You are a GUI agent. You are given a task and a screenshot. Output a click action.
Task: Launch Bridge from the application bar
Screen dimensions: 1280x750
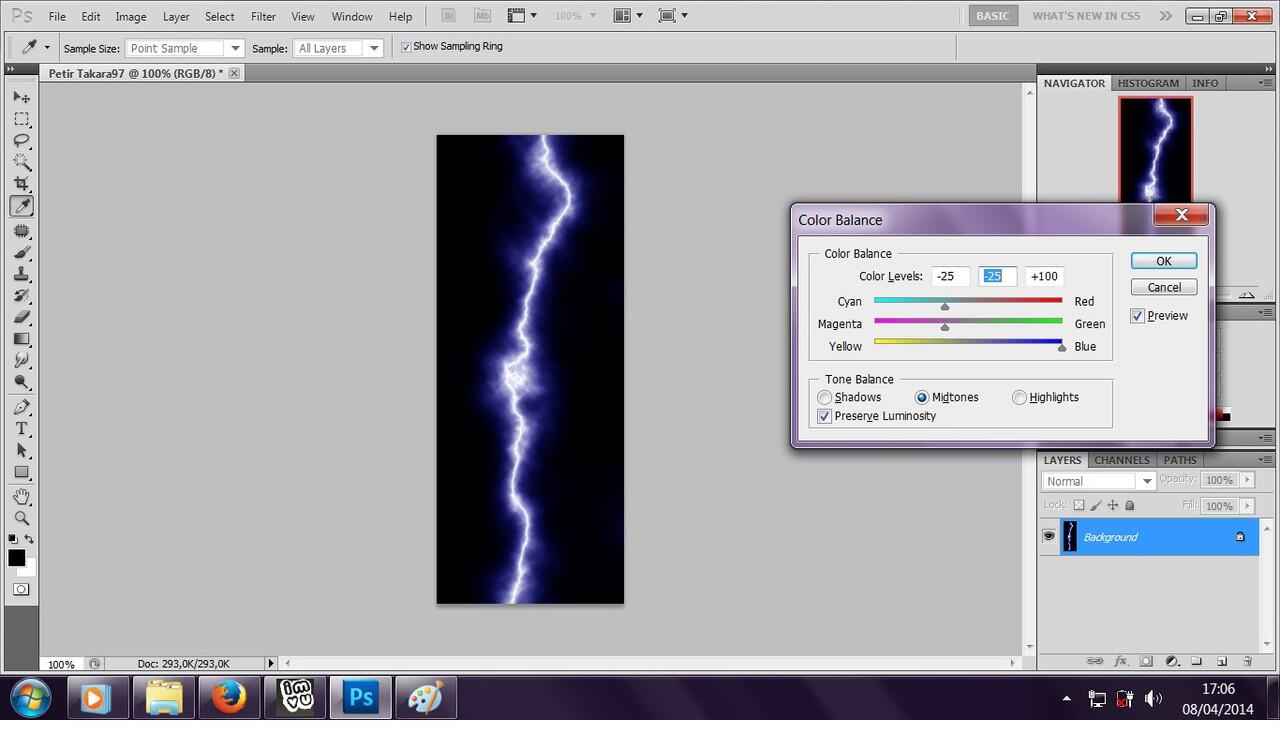(x=449, y=15)
